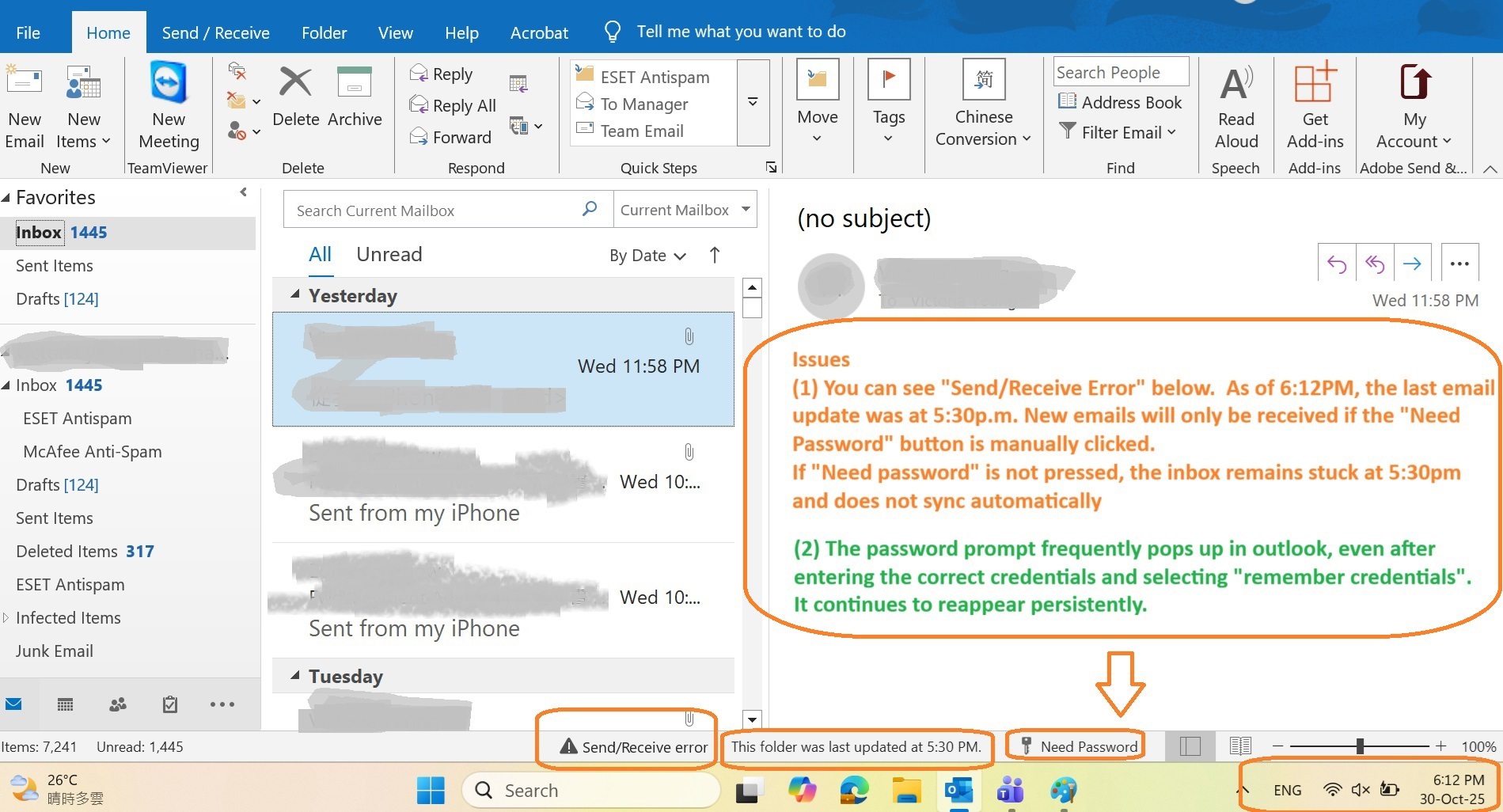Select the Block Sender person icon

[x=236, y=131]
